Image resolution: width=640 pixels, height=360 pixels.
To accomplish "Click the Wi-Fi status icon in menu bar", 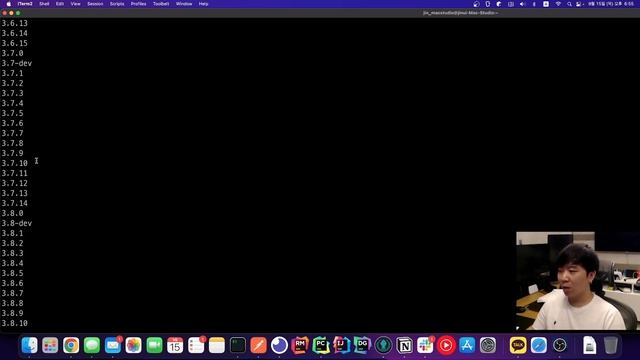I will [x=558, y=4].
